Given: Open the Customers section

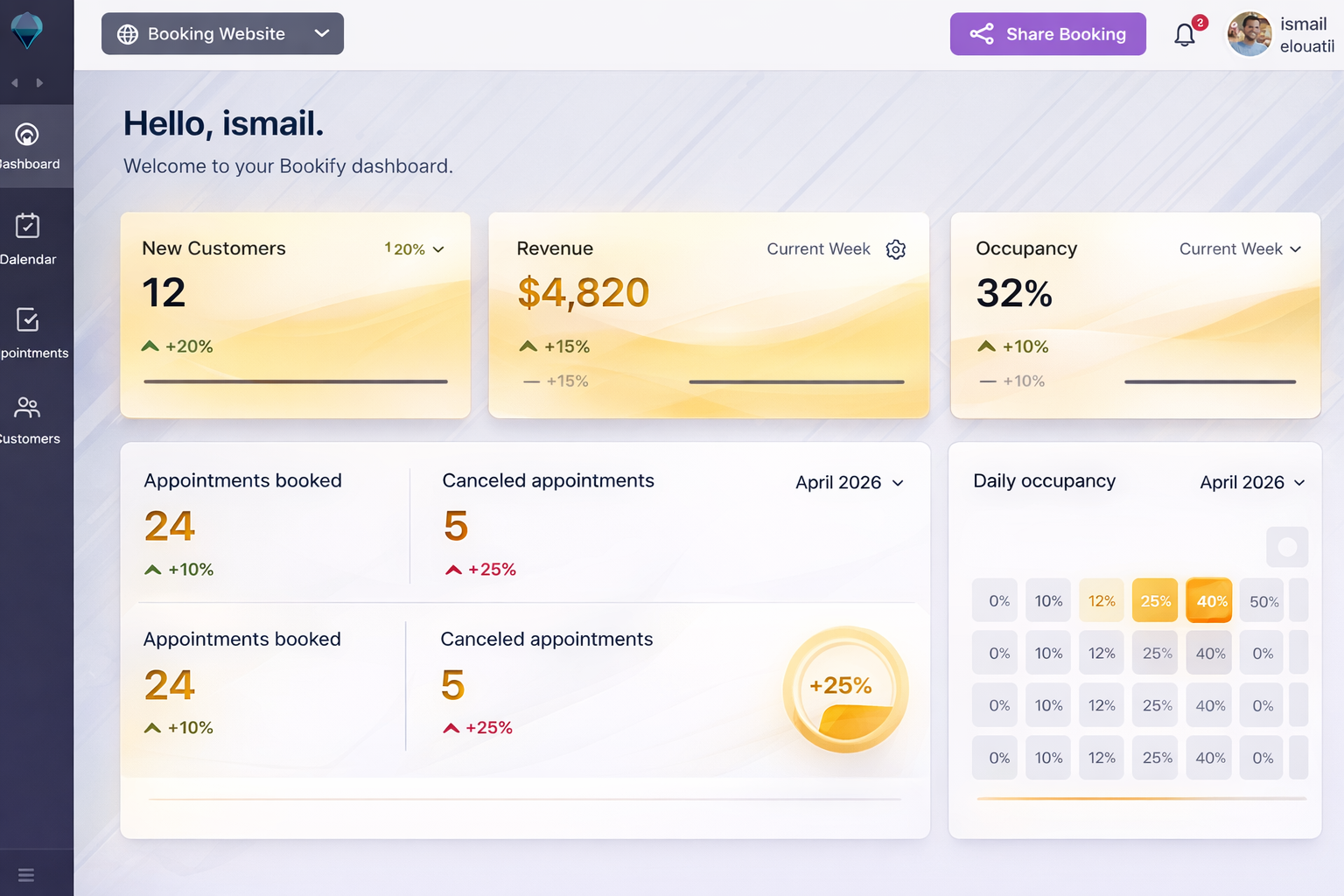Looking at the screenshot, I should click(x=29, y=418).
